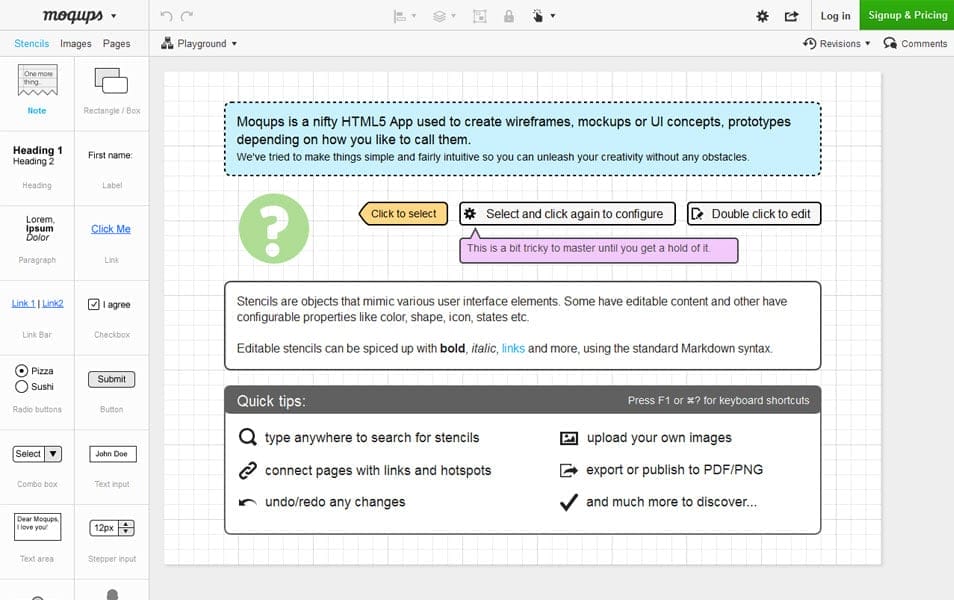
Task: Click the Log in link
Action: click(x=837, y=15)
